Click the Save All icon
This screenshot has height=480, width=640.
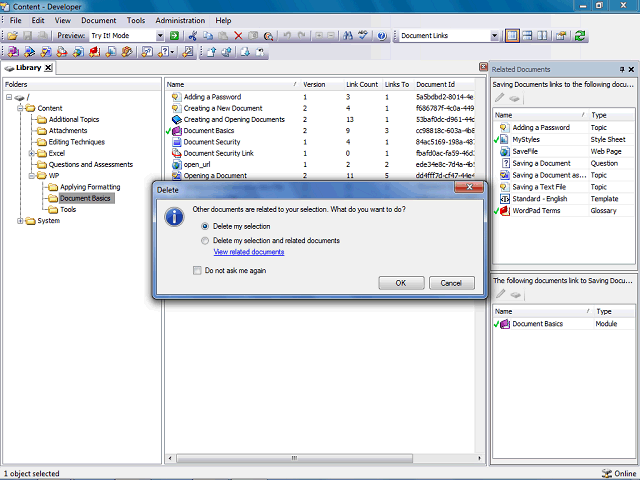pyautogui.click(x=42, y=36)
